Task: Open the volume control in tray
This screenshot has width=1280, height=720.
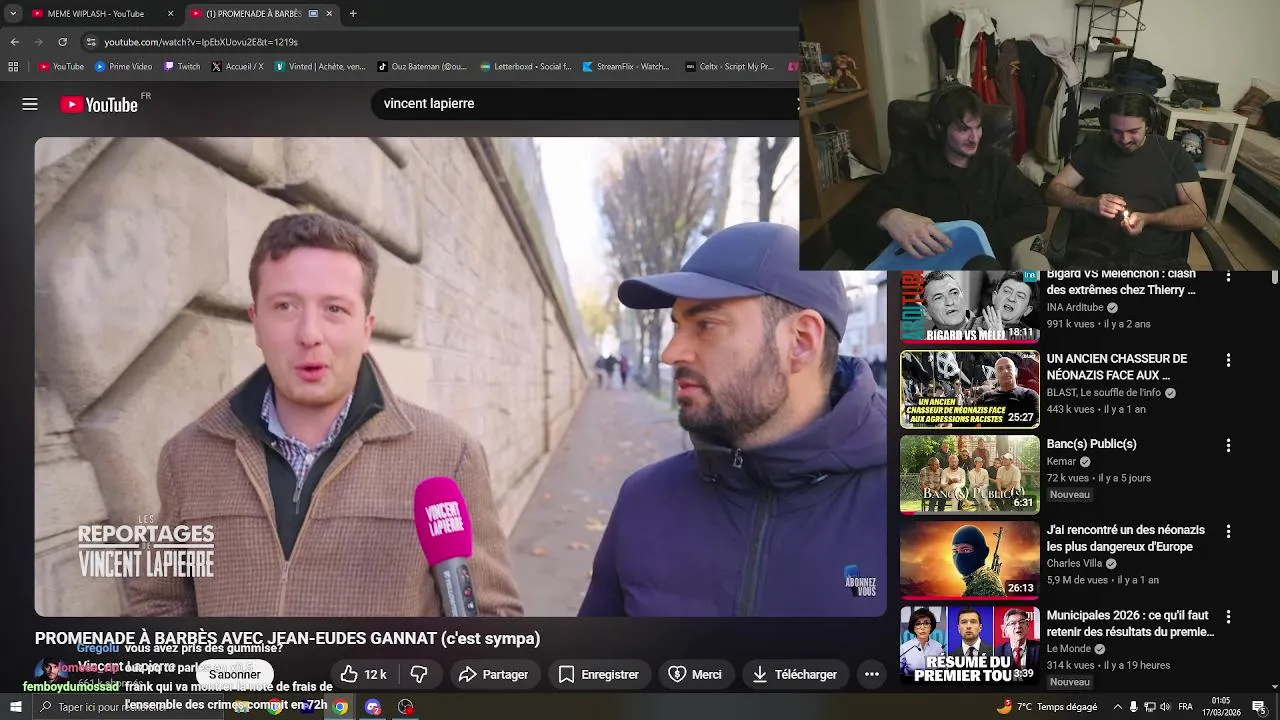Action: click(x=1165, y=707)
